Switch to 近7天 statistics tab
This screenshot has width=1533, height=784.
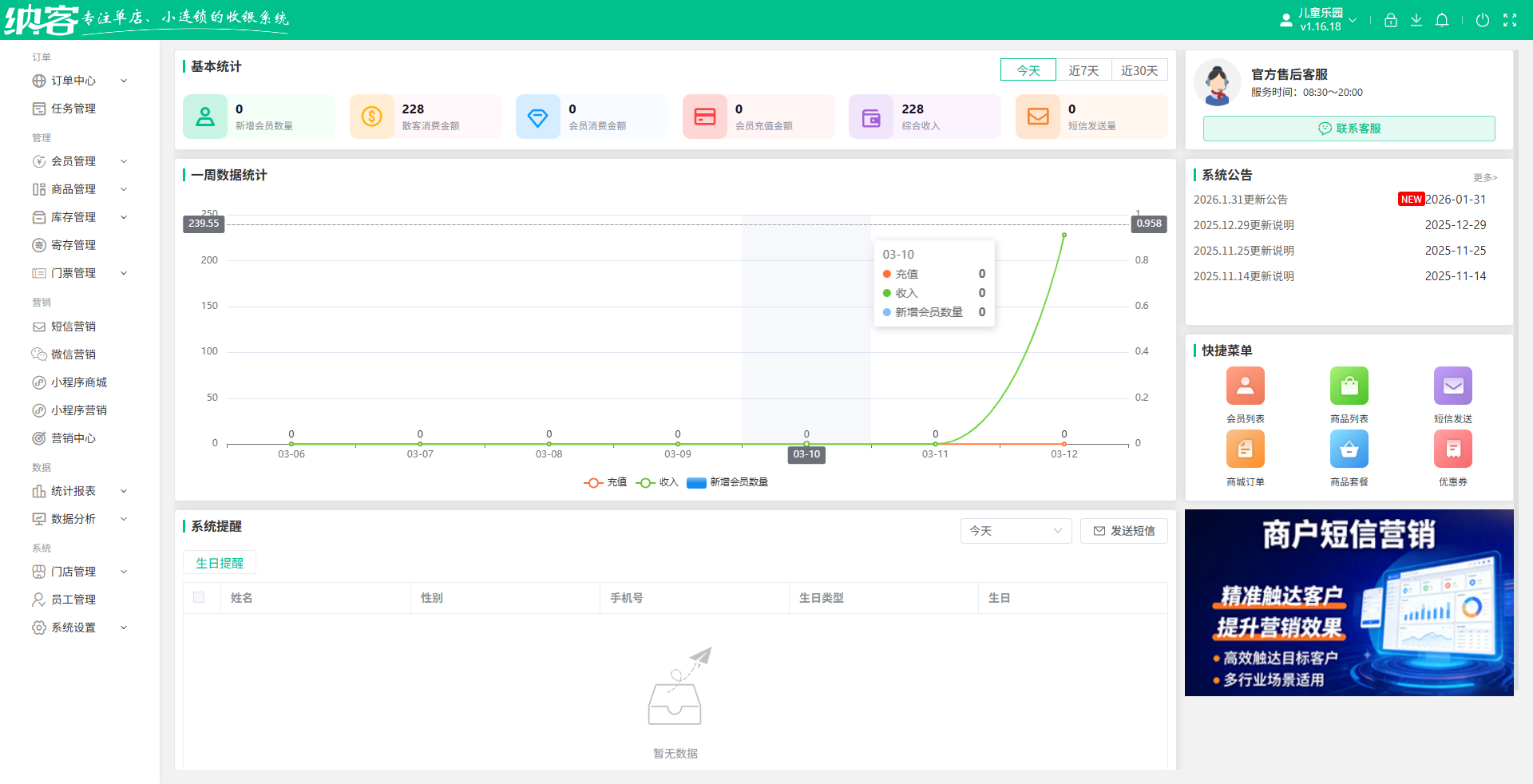tap(1083, 70)
